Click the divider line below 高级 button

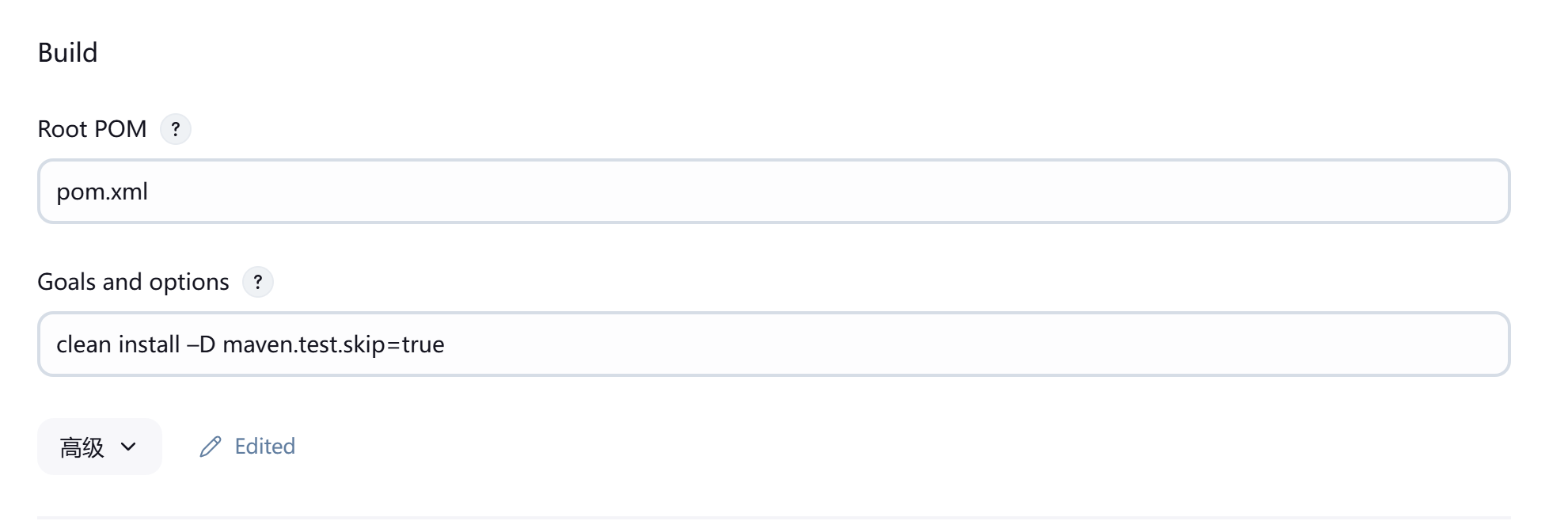pyautogui.click(x=773, y=518)
